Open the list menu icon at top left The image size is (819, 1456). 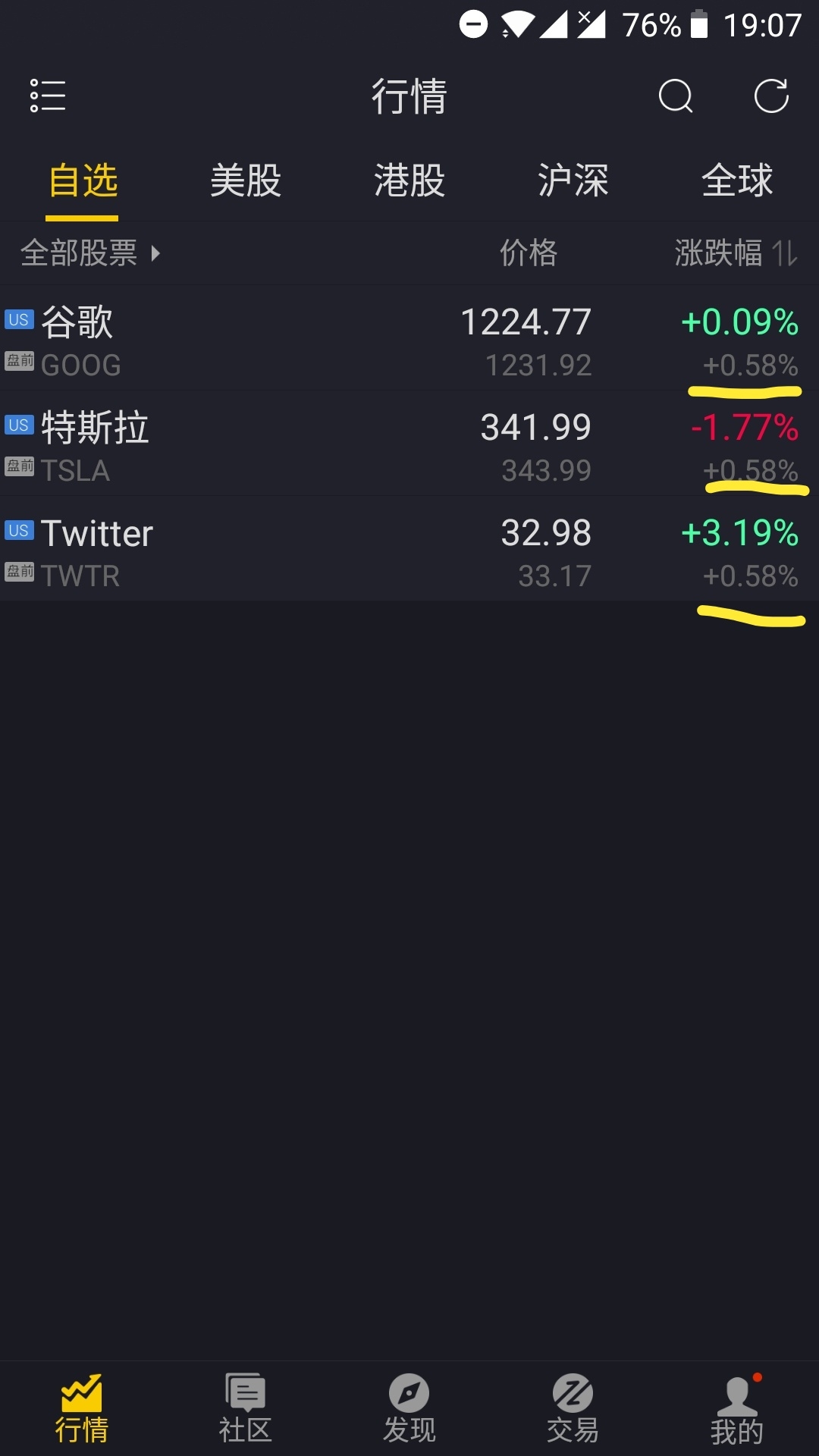tap(47, 96)
